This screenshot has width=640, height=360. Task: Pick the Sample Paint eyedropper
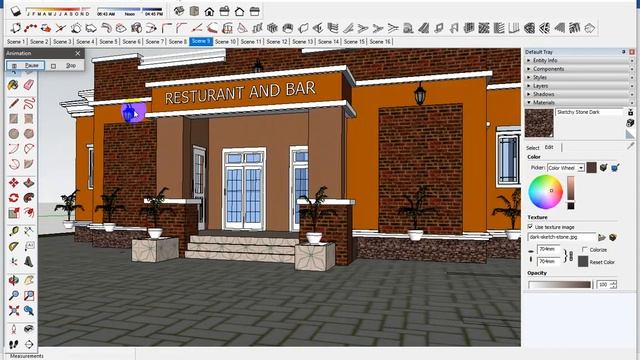[630, 146]
